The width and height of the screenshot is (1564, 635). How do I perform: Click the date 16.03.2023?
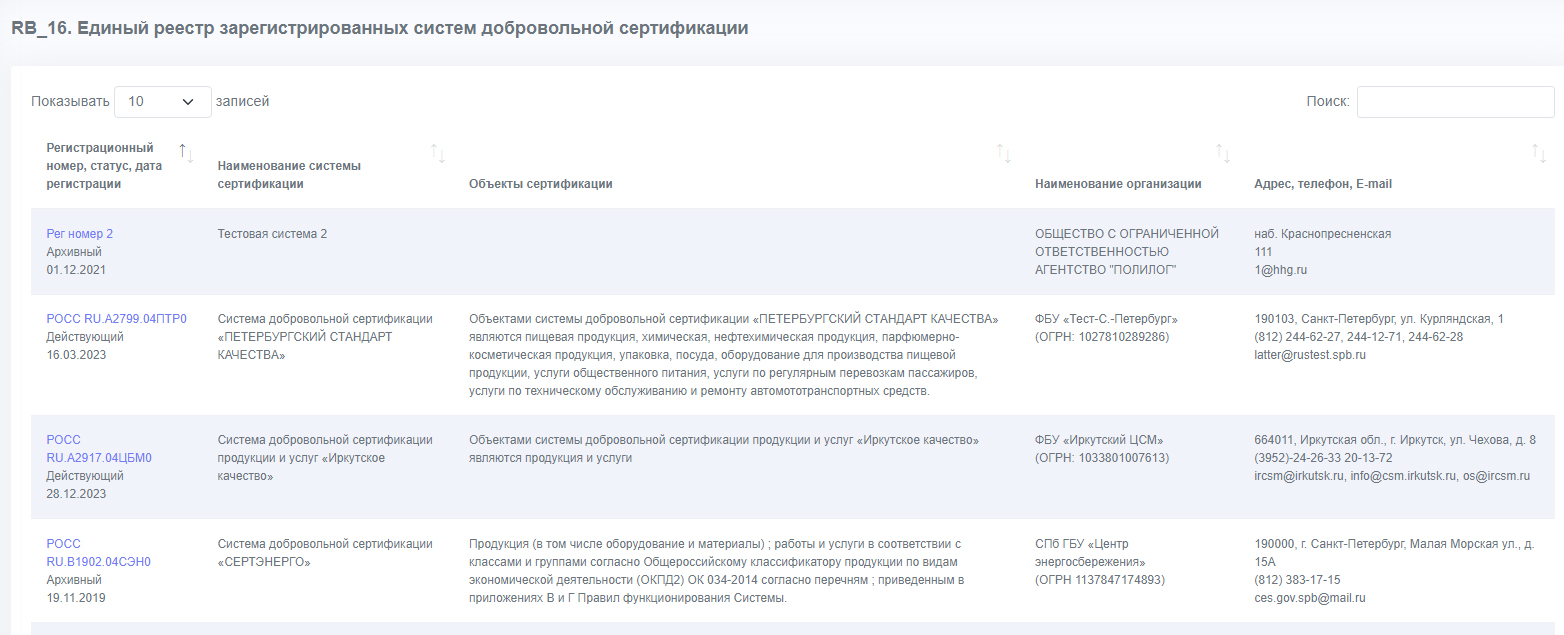pyautogui.click(x=76, y=355)
